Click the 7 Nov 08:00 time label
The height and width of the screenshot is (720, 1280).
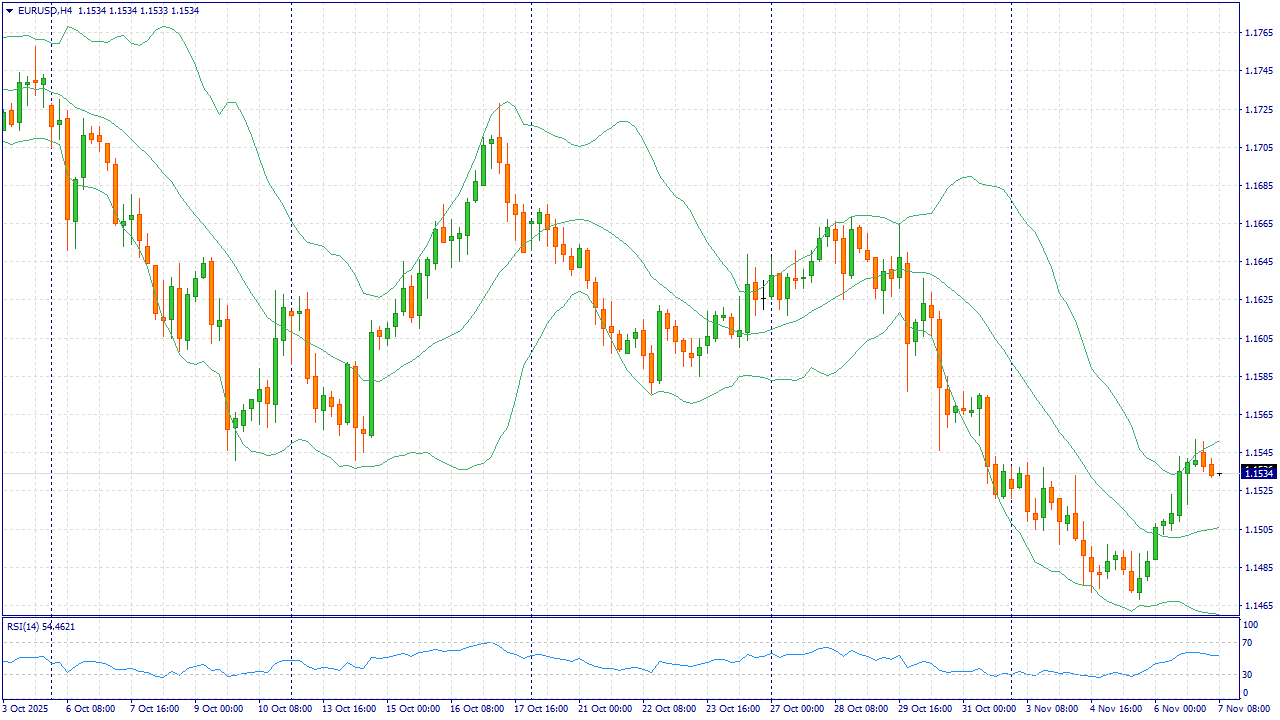click(1245, 708)
